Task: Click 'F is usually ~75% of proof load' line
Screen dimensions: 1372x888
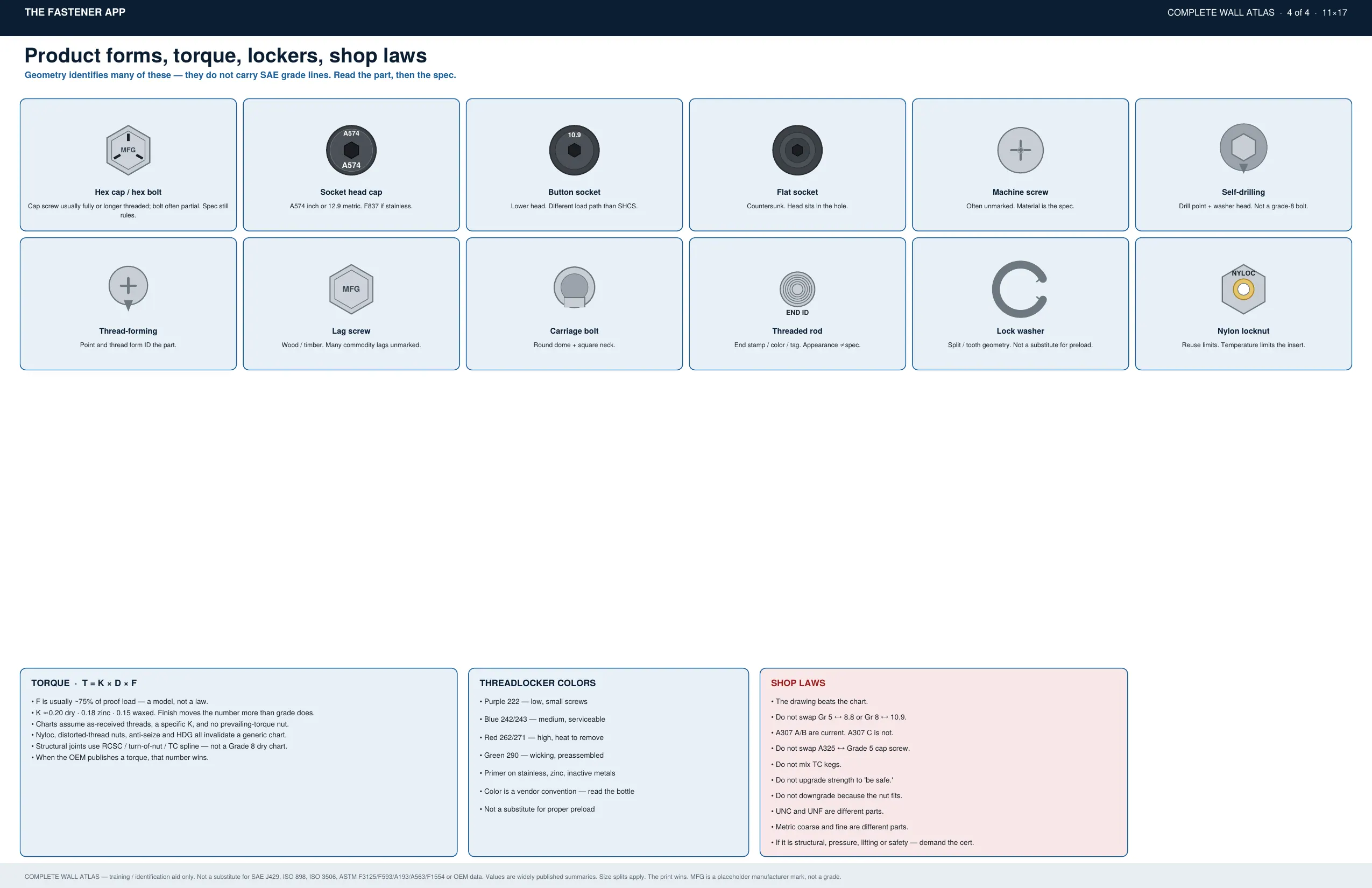Action: pos(120,702)
